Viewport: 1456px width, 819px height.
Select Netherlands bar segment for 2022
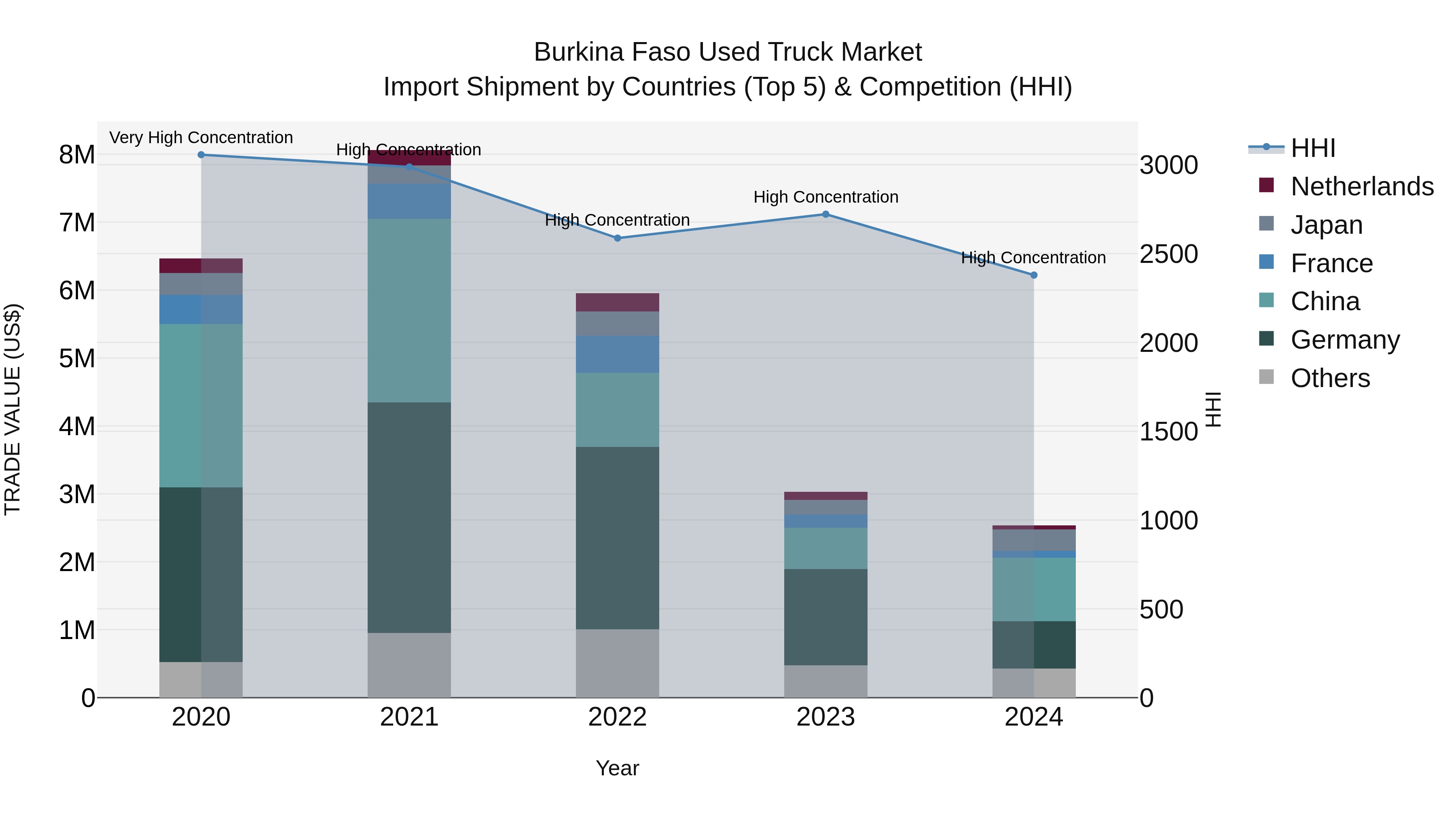point(617,303)
